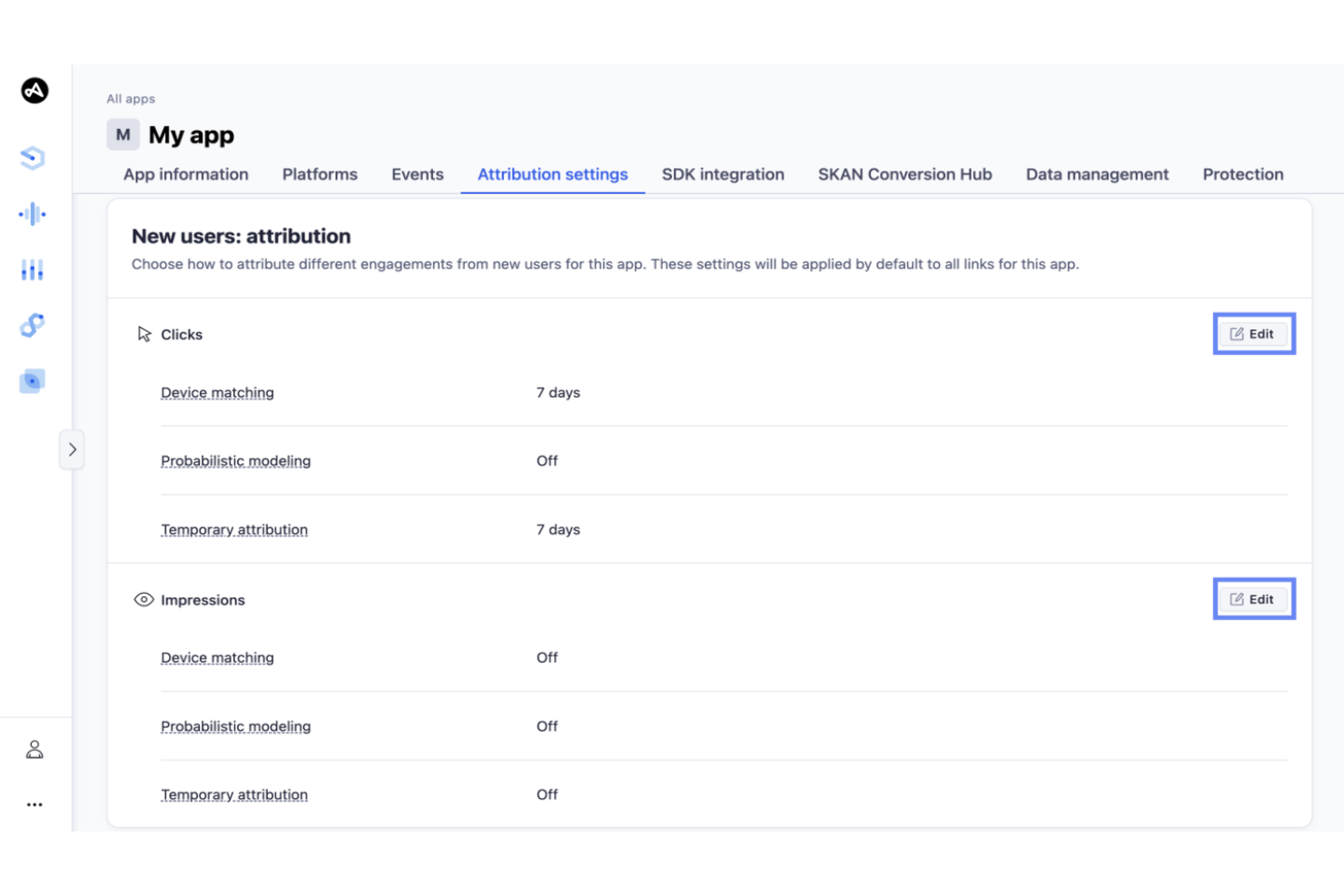The width and height of the screenshot is (1344, 896).
Task: Expand the sidebar with chevron arrow
Action: click(x=72, y=449)
